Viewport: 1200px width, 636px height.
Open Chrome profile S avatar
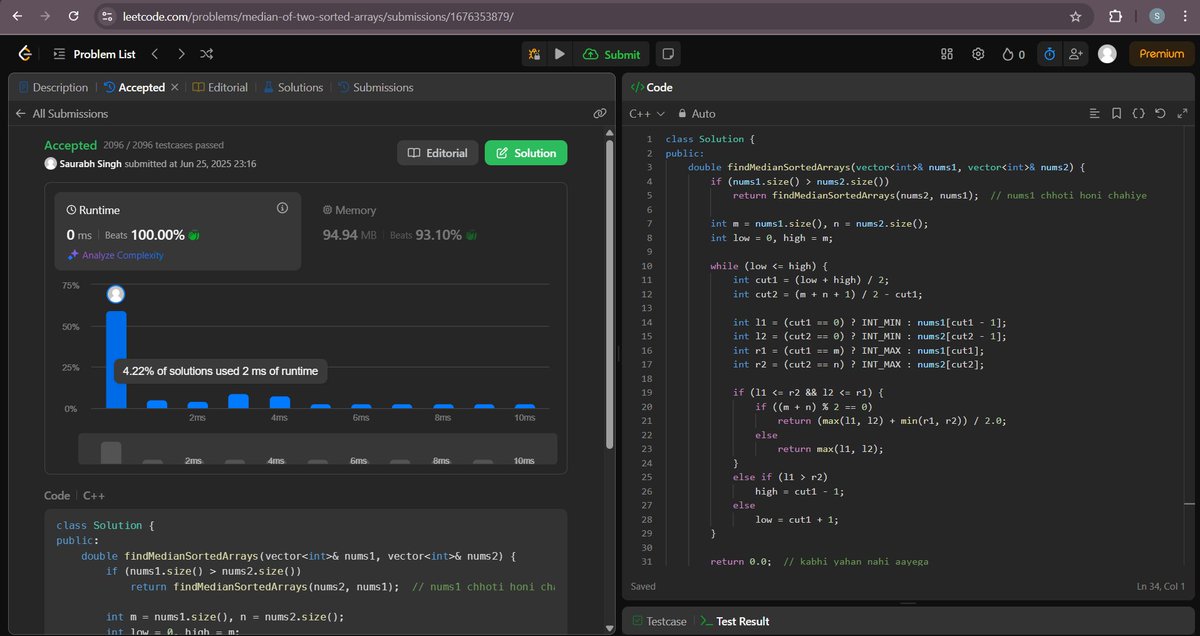(1157, 17)
